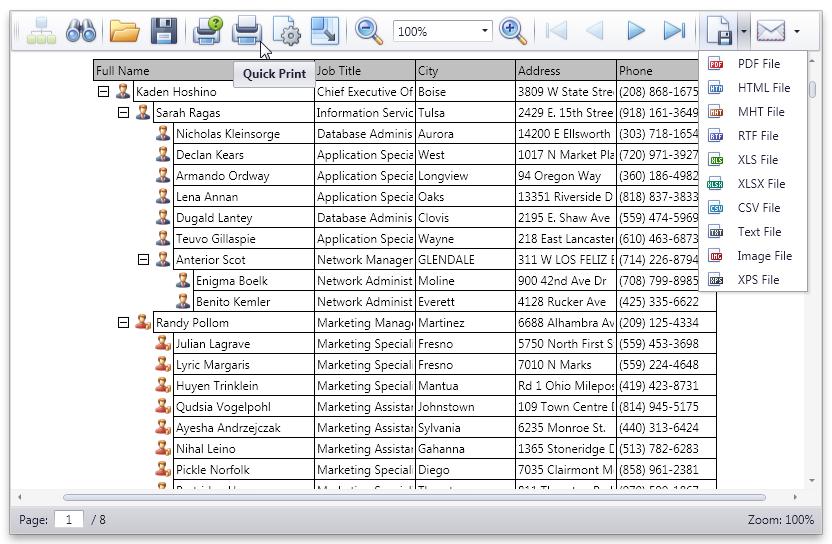Screen dimensions: 832x544
Task: Click the page number input field
Action: pyautogui.click(x=68, y=520)
